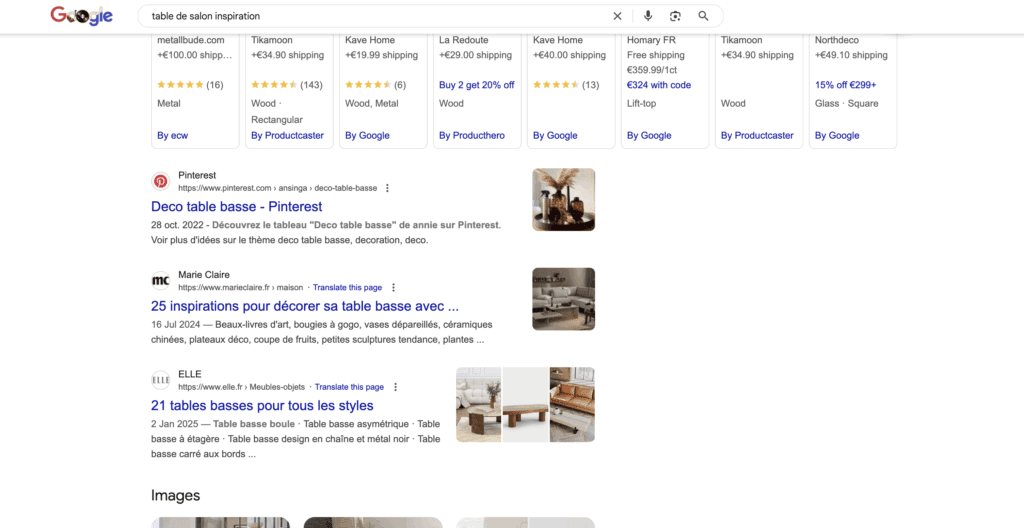Clear the search box with the X icon
Screen dimensions: 1024x528
[x=617, y=16]
